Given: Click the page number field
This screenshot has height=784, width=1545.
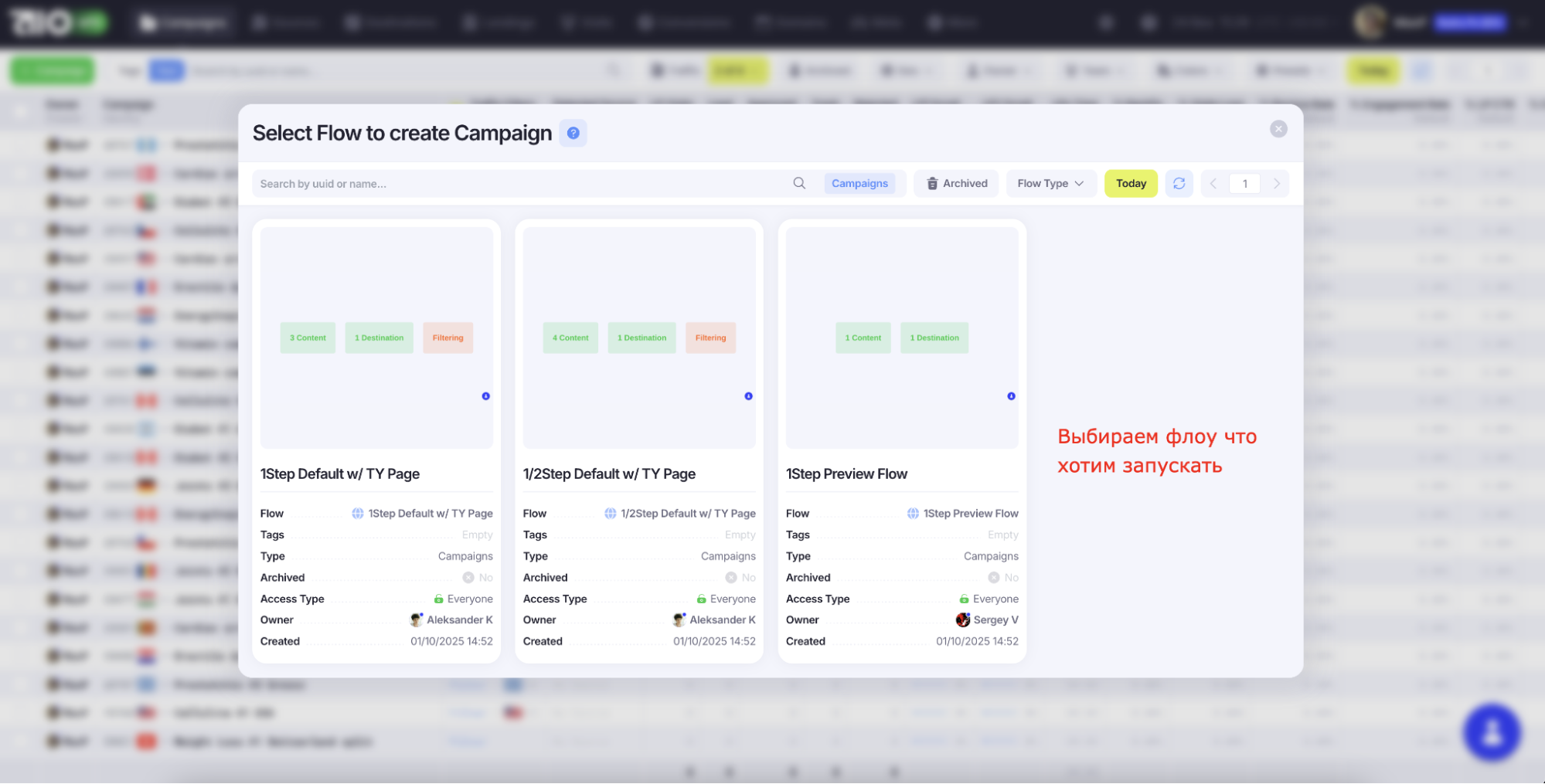Looking at the screenshot, I should click(x=1244, y=184).
